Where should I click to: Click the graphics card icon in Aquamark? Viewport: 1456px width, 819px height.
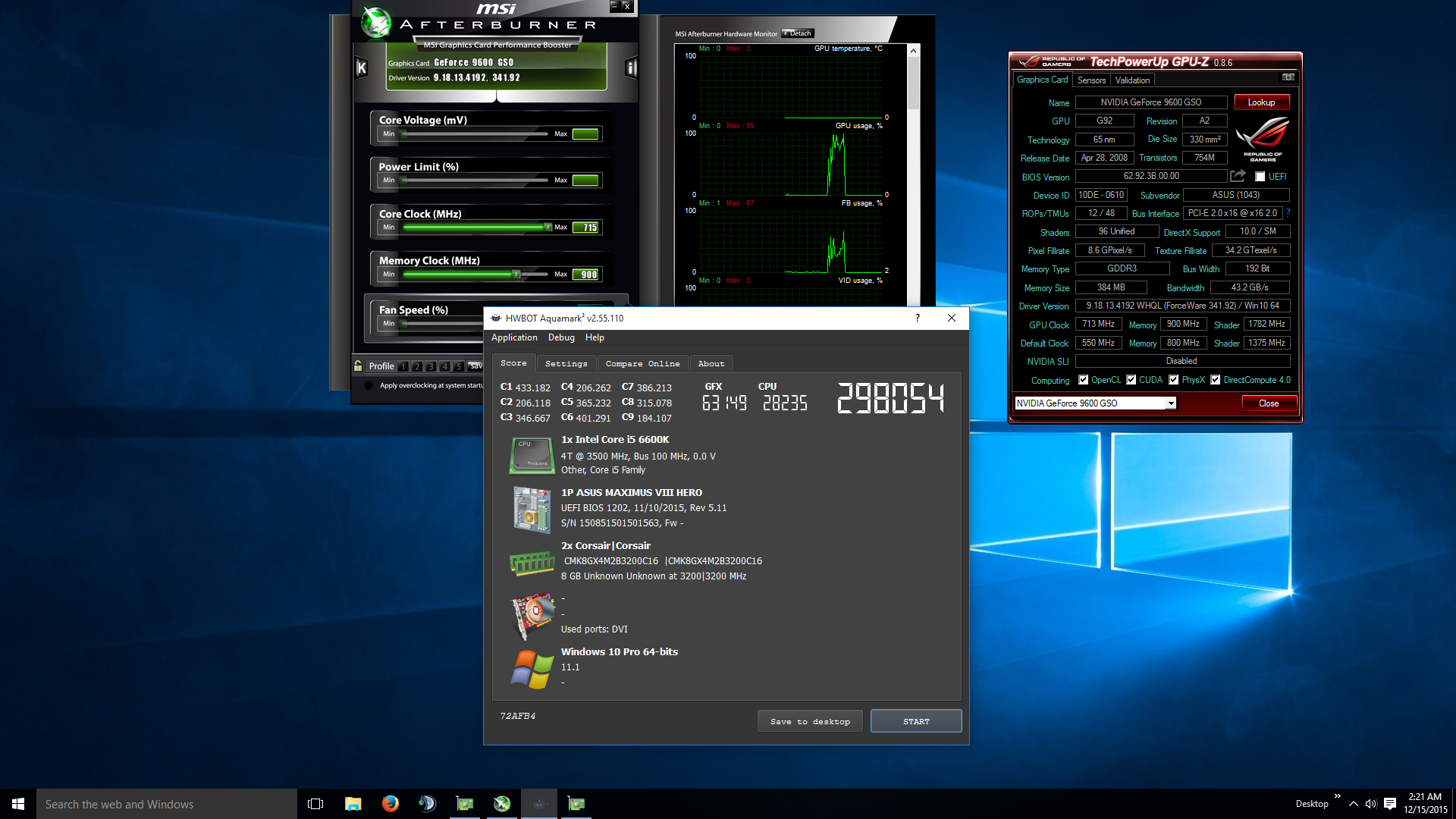[x=533, y=615]
